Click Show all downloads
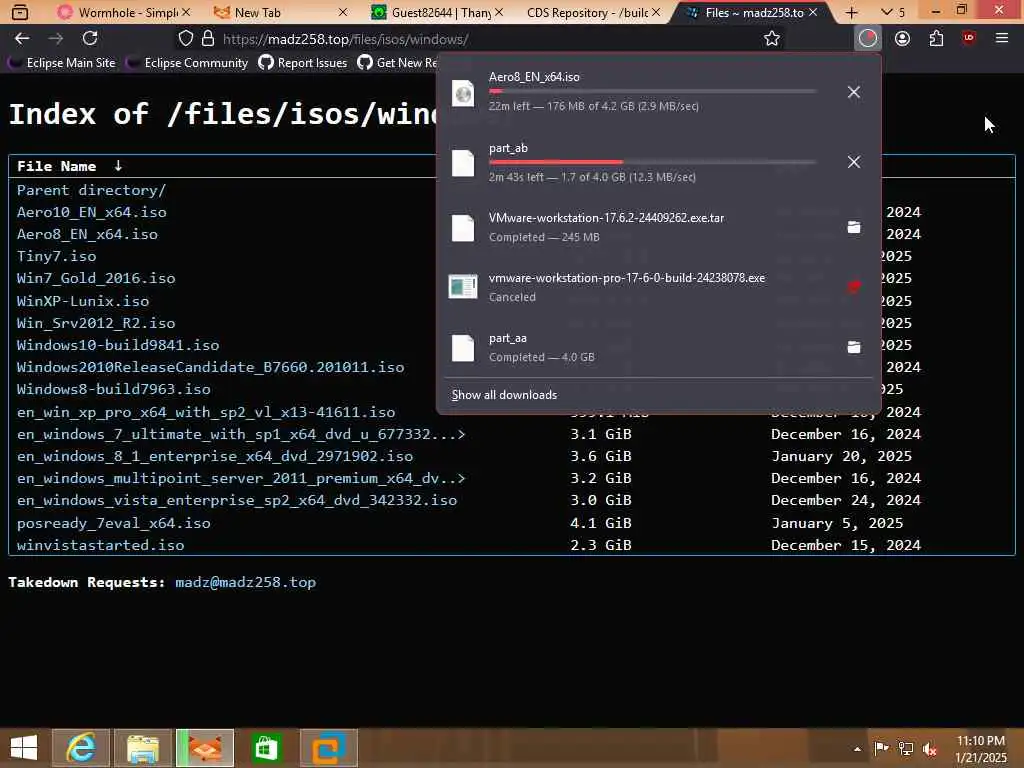Viewport: 1024px width, 768px height. coord(504,394)
